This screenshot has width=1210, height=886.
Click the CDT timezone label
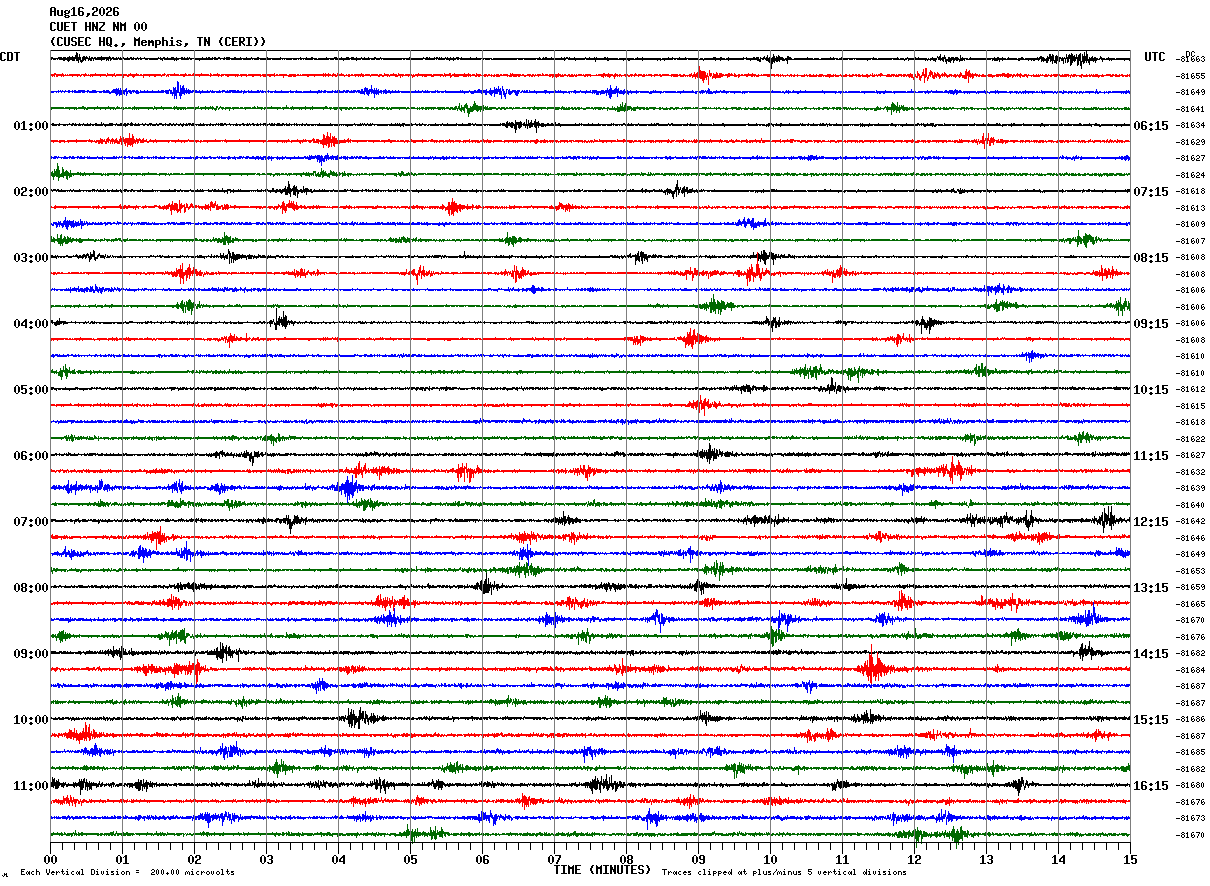[10, 57]
